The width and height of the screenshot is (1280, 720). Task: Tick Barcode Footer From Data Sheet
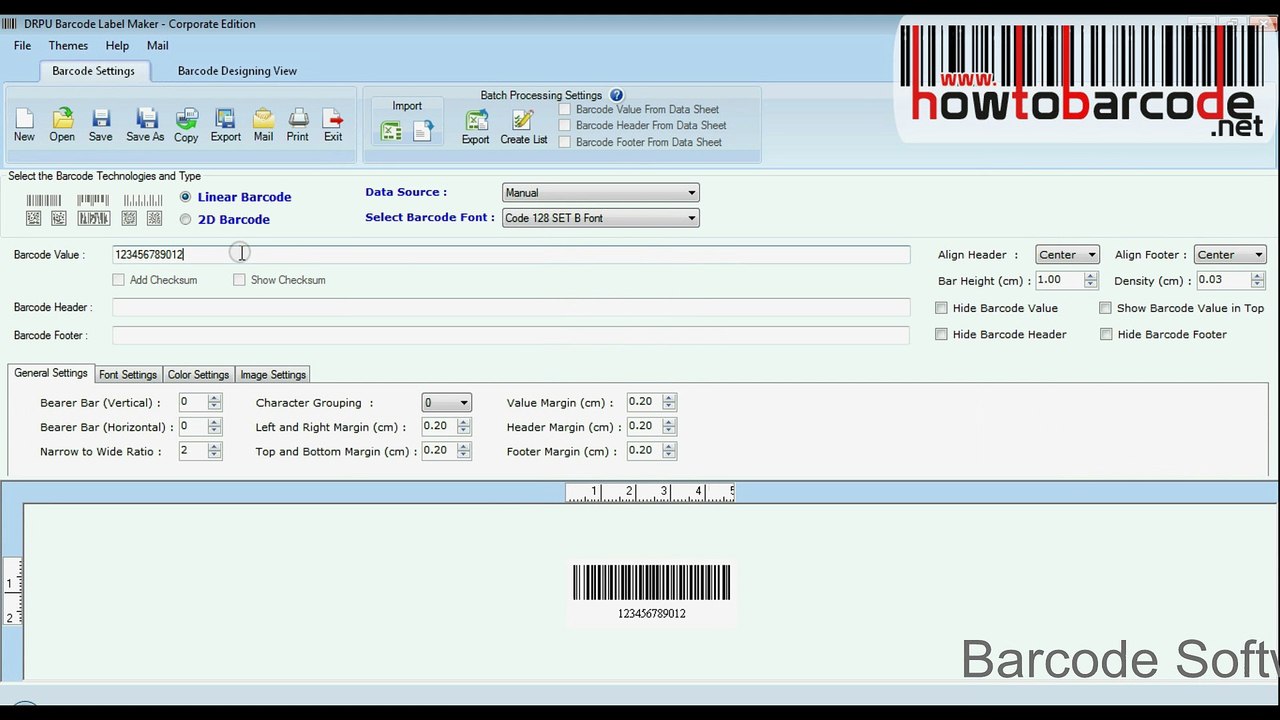click(565, 142)
